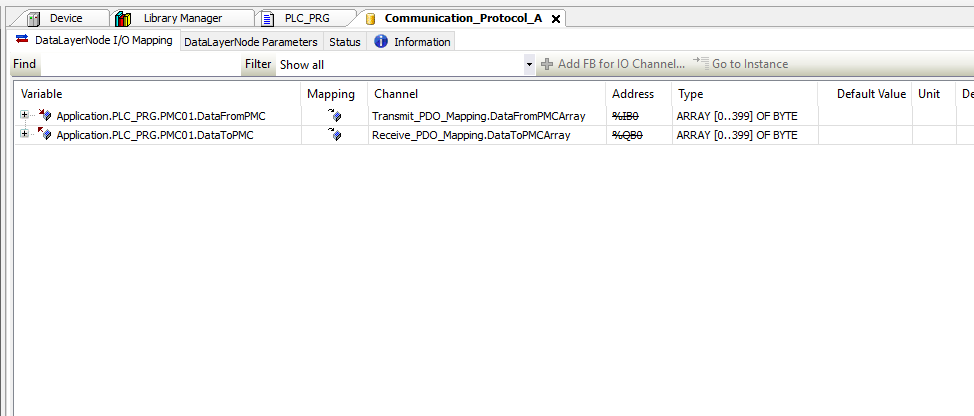Expand the DataToPMC variable row
Screen dimensions: 974x416
(x=25, y=135)
